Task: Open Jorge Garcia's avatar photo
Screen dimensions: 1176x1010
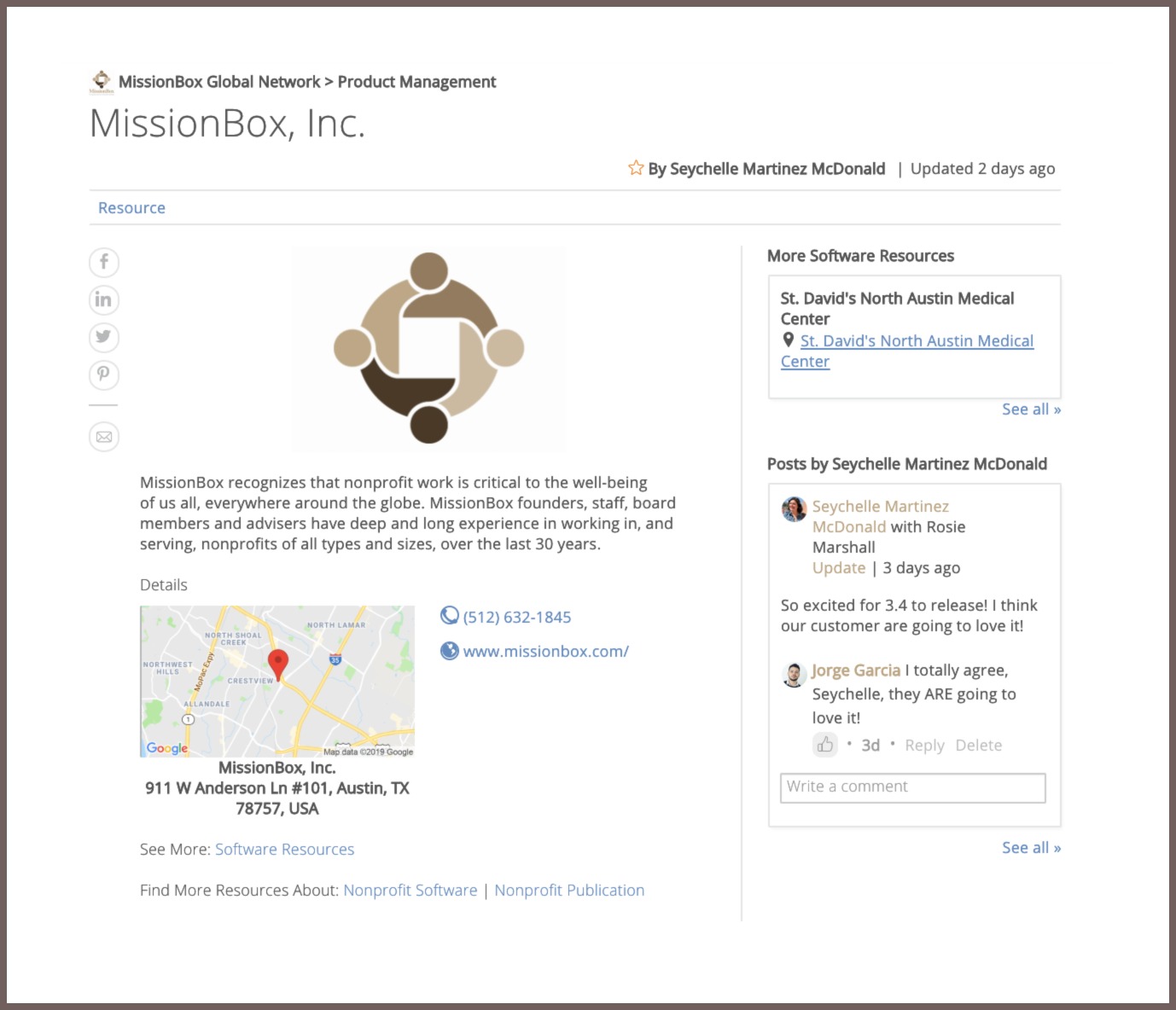Action: point(795,675)
